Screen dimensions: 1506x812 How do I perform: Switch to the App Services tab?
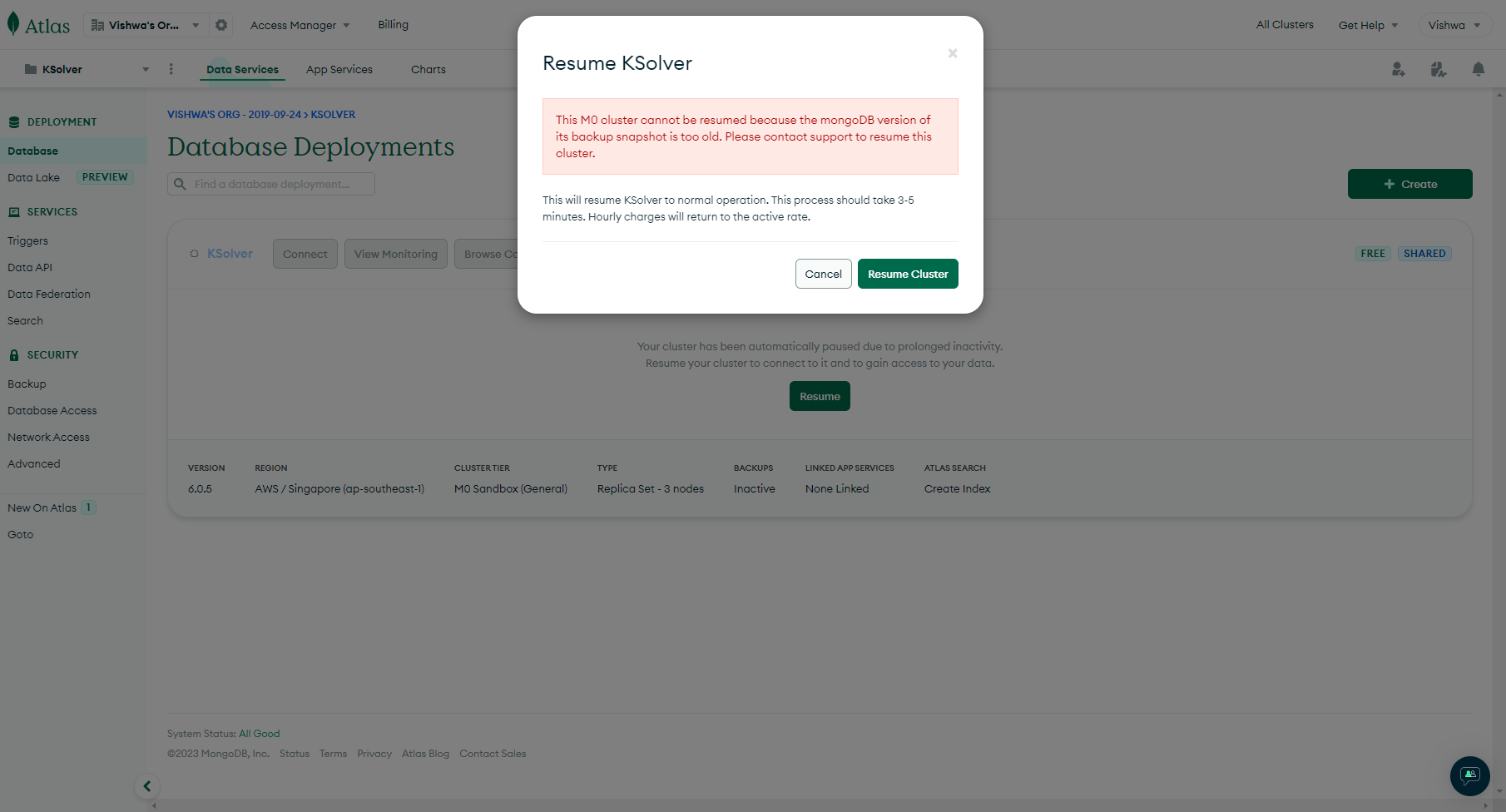pos(339,69)
